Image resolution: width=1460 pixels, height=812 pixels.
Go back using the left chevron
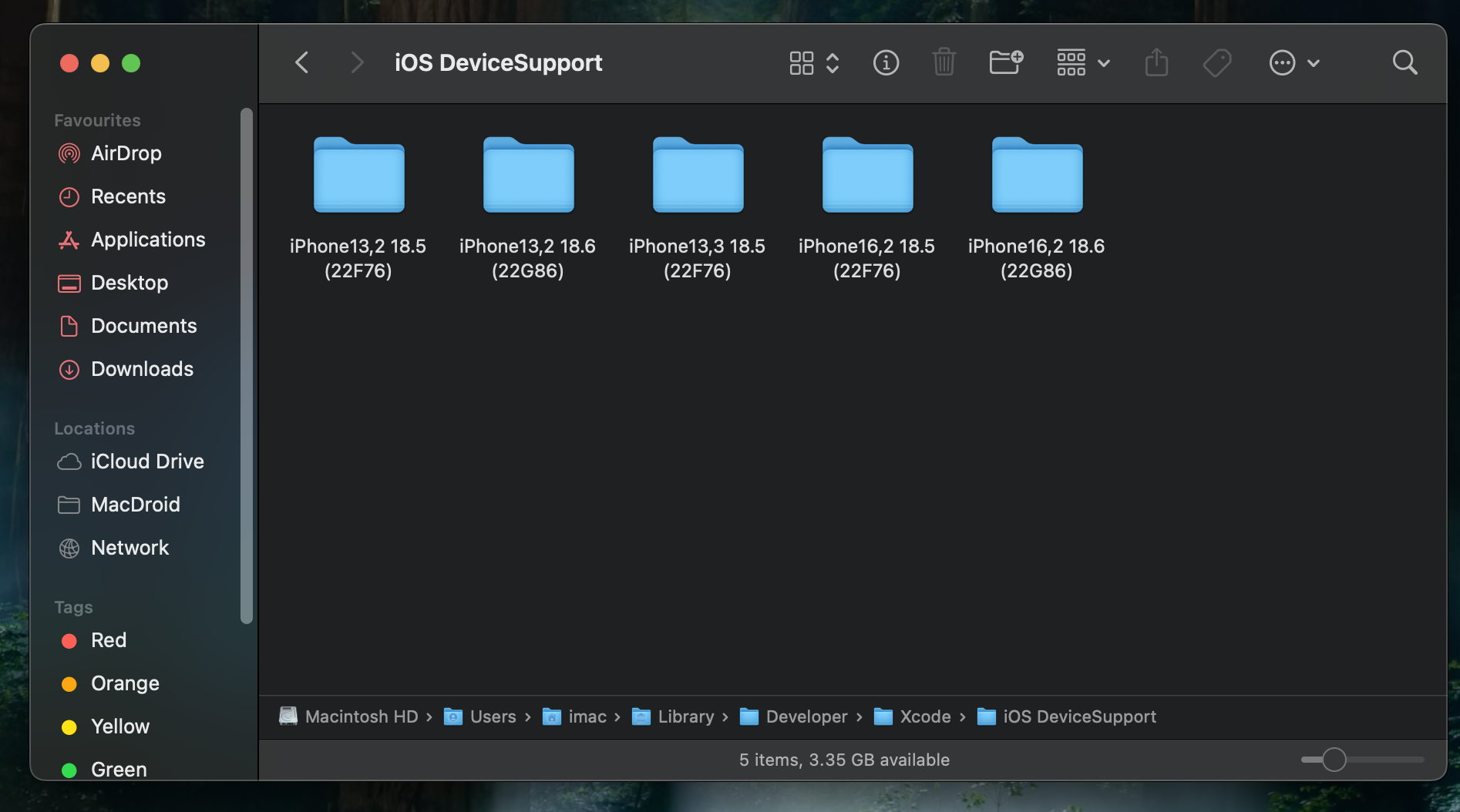(x=302, y=62)
